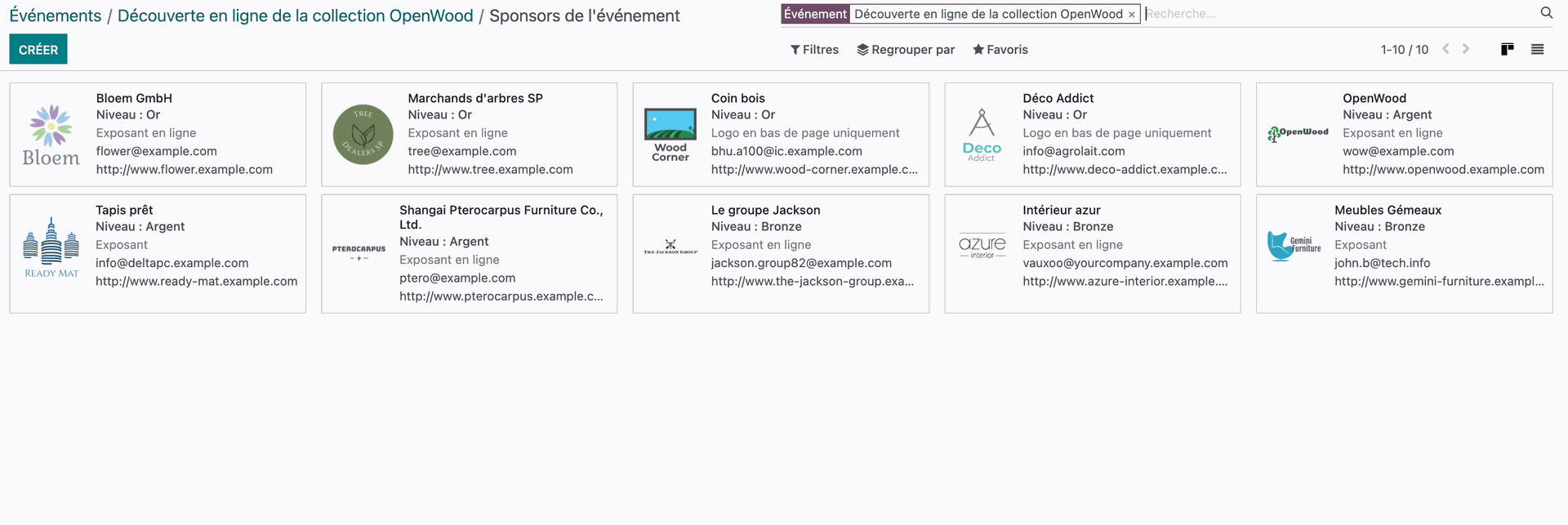The image size is (1568, 525).
Task: Click the 1-10 / 10 pager counter
Action: (1405, 50)
